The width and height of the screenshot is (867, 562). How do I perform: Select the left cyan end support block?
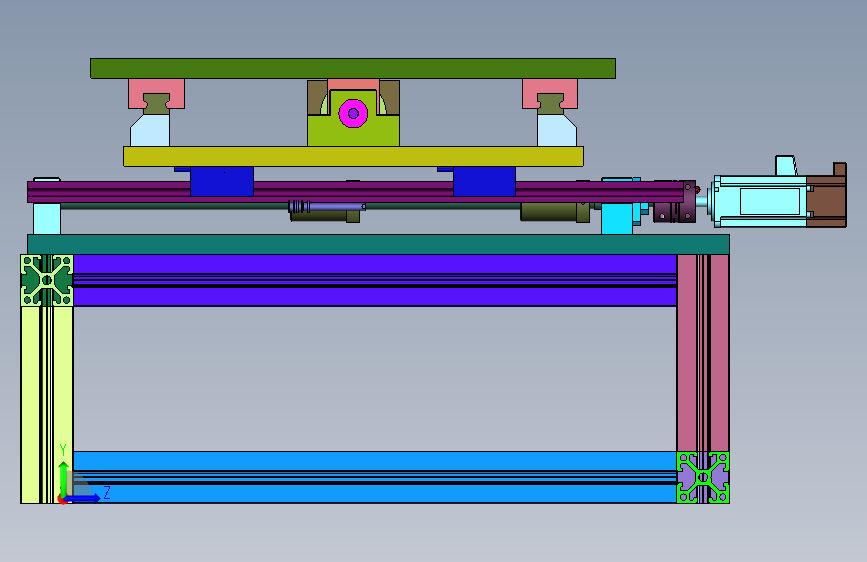click(47, 218)
